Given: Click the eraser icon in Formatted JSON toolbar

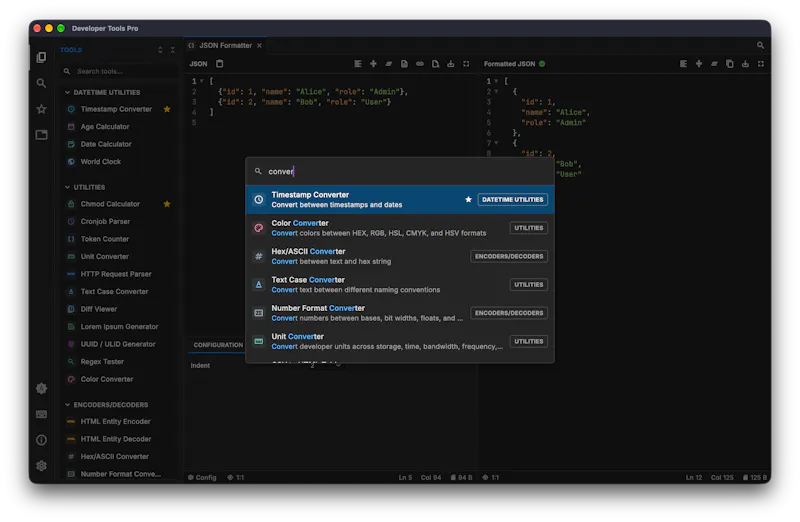Looking at the screenshot, I should (714, 64).
